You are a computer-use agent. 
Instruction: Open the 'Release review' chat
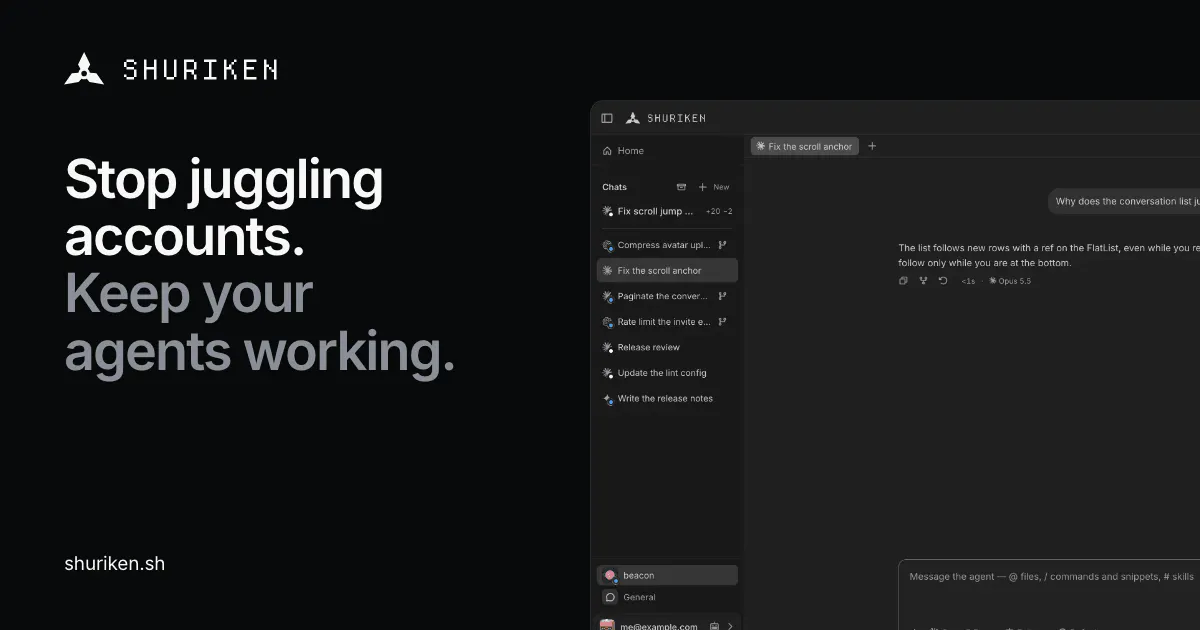(667, 347)
